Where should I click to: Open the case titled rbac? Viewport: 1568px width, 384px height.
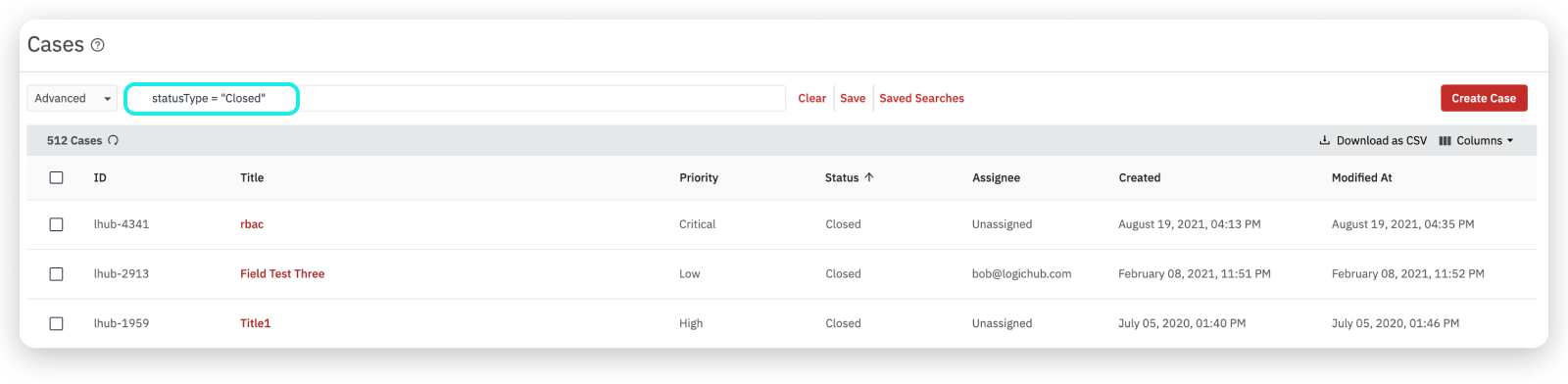pos(252,224)
